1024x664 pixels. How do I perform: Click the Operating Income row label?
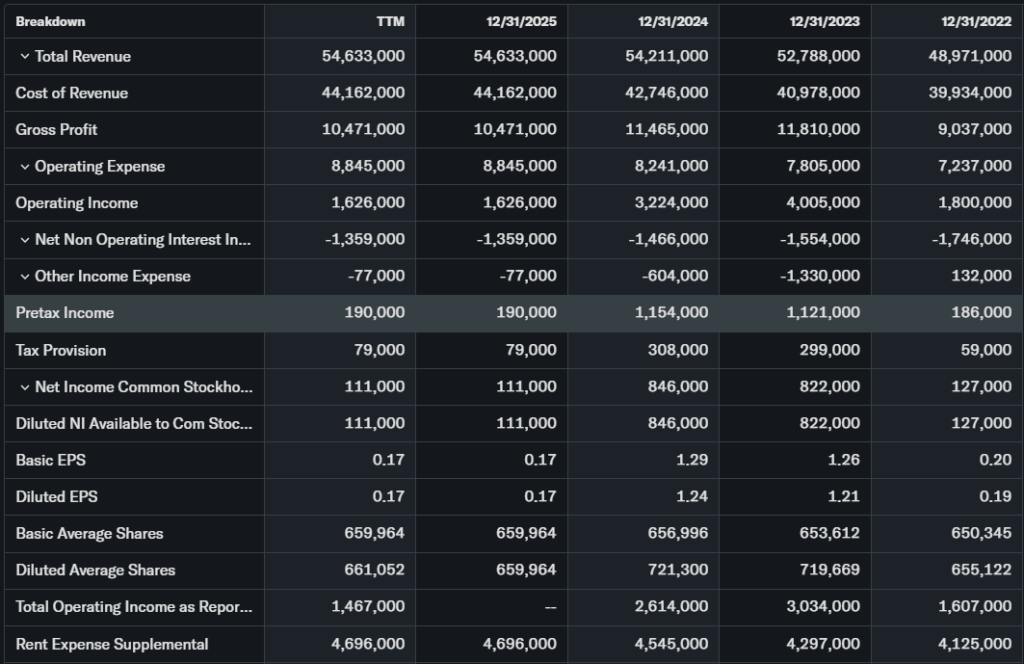click(76, 203)
